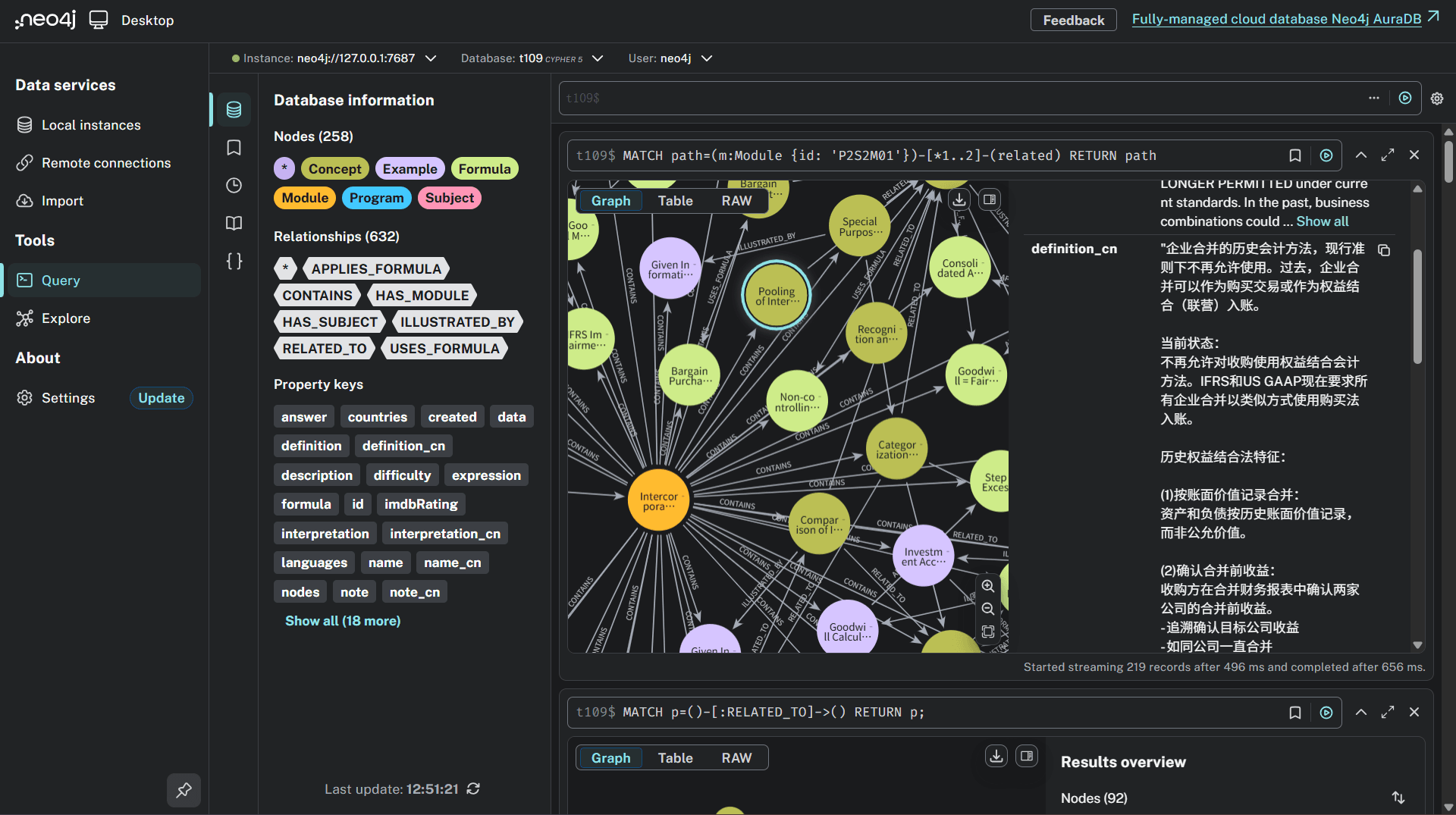
Task: Collapse the Module path query frame
Action: coord(1360,155)
